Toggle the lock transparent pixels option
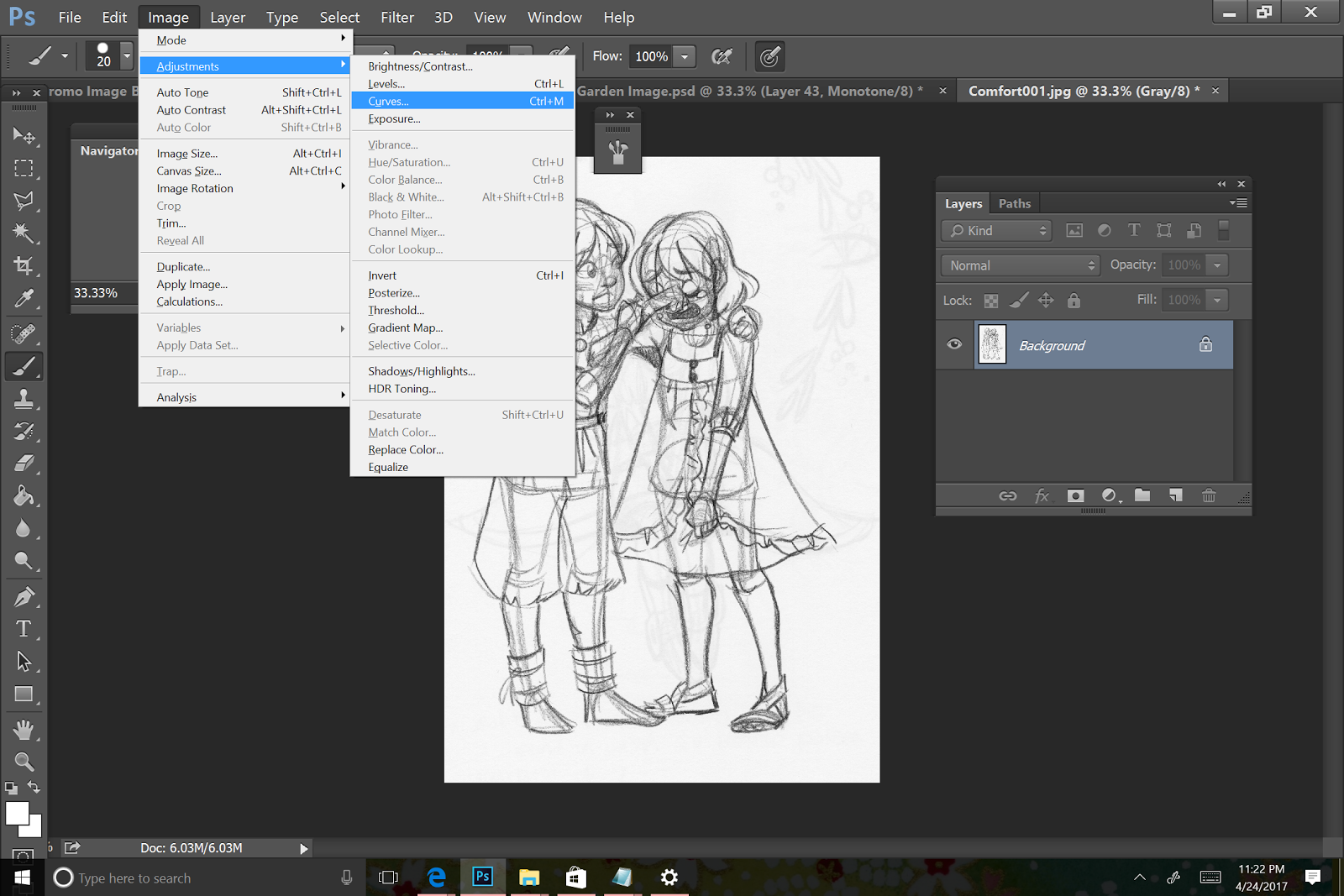The height and width of the screenshot is (896, 1344). point(991,301)
